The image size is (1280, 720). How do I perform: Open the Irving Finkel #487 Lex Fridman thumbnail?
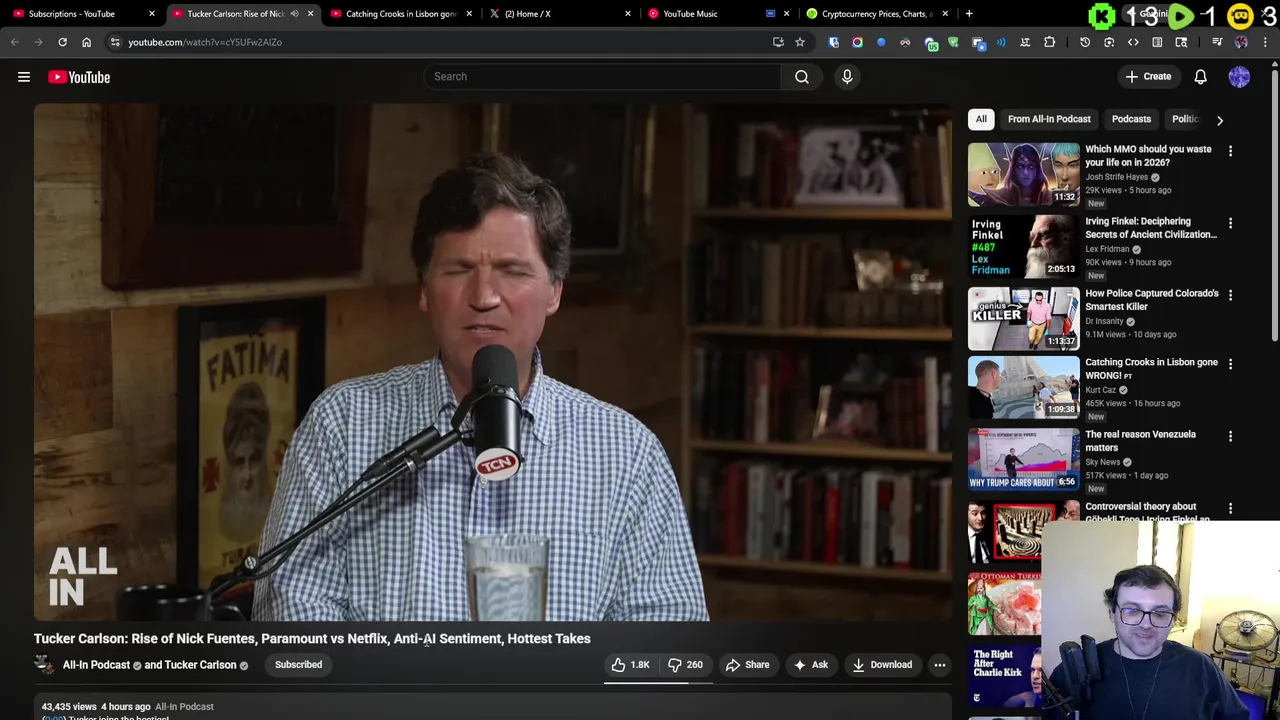(x=1023, y=246)
